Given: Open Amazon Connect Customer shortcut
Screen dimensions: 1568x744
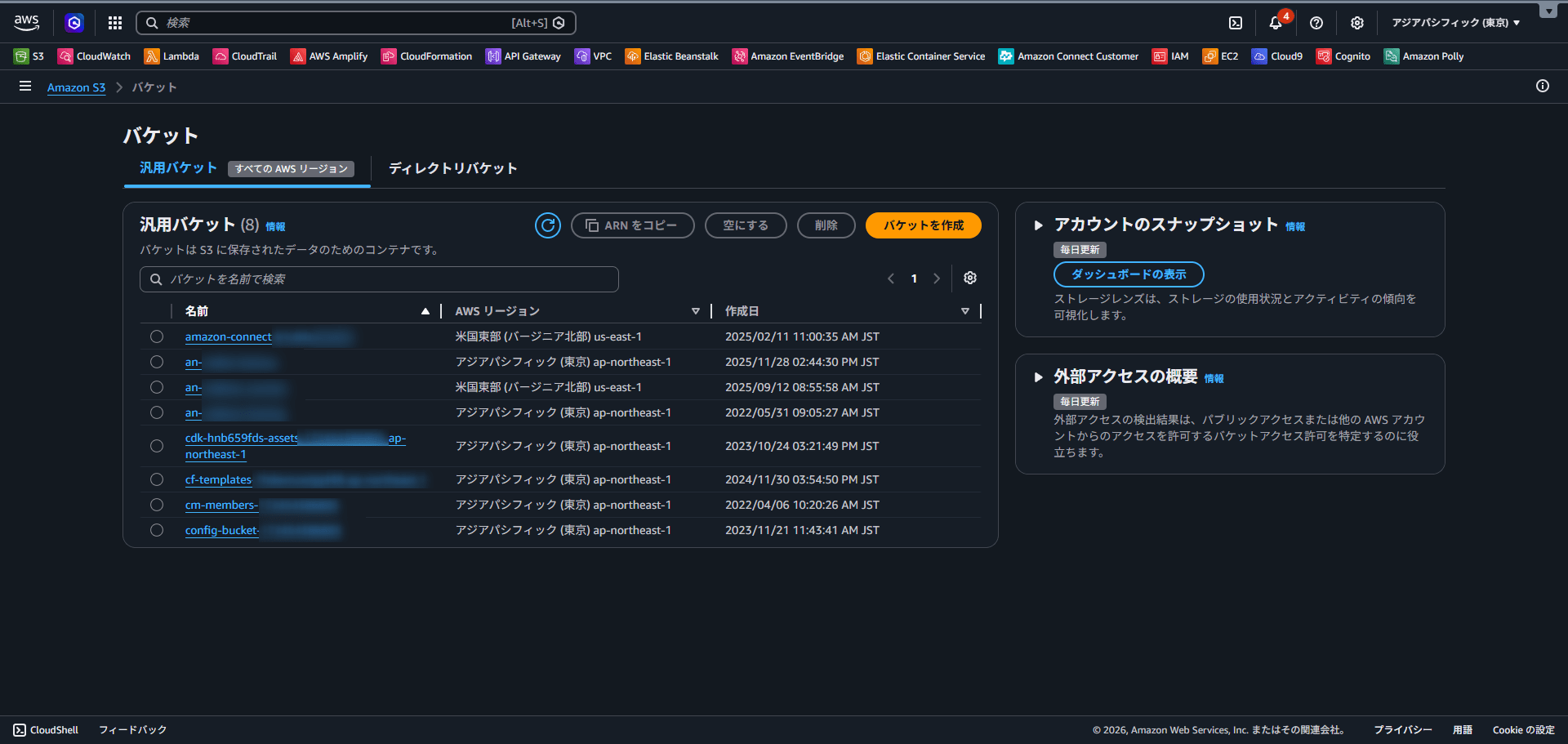Looking at the screenshot, I should click(x=1068, y=56).
